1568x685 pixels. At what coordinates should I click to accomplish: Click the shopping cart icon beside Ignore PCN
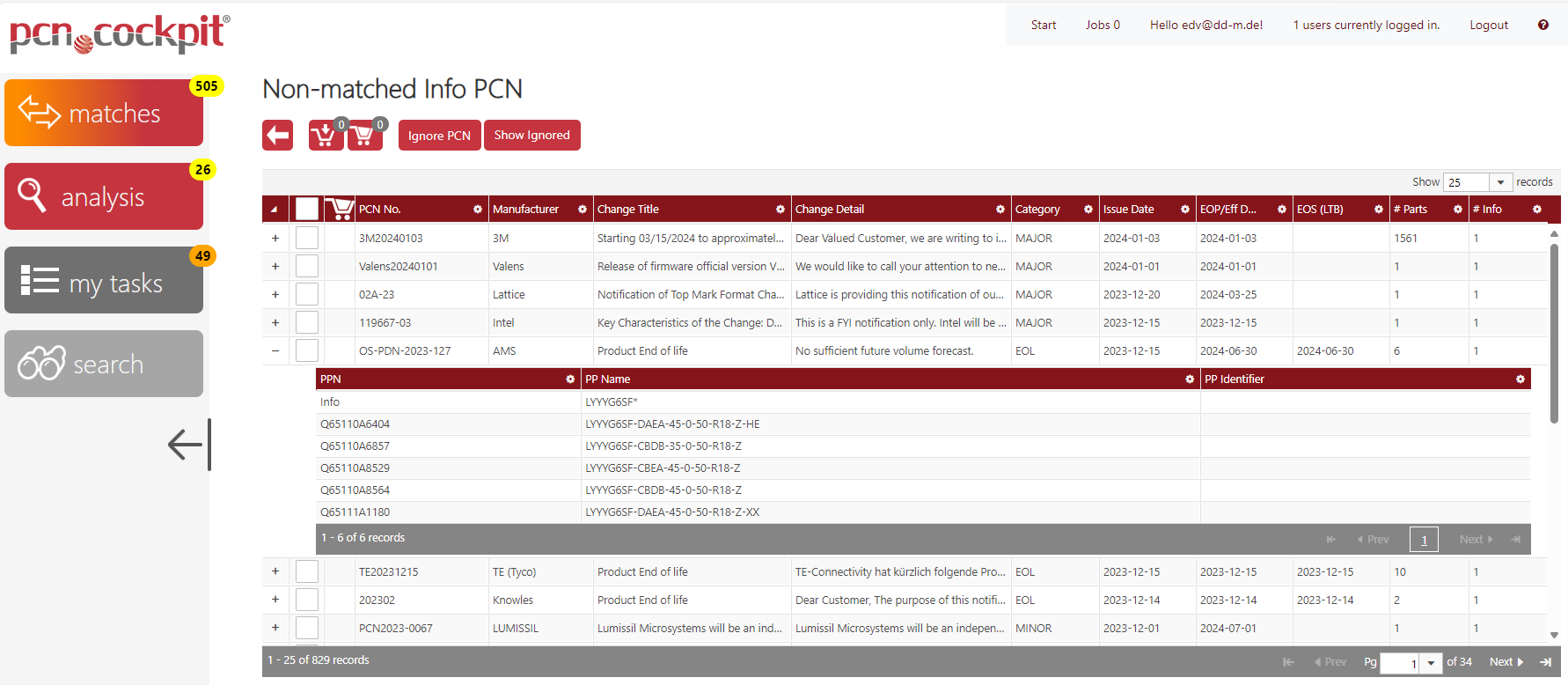click(364, 136)
